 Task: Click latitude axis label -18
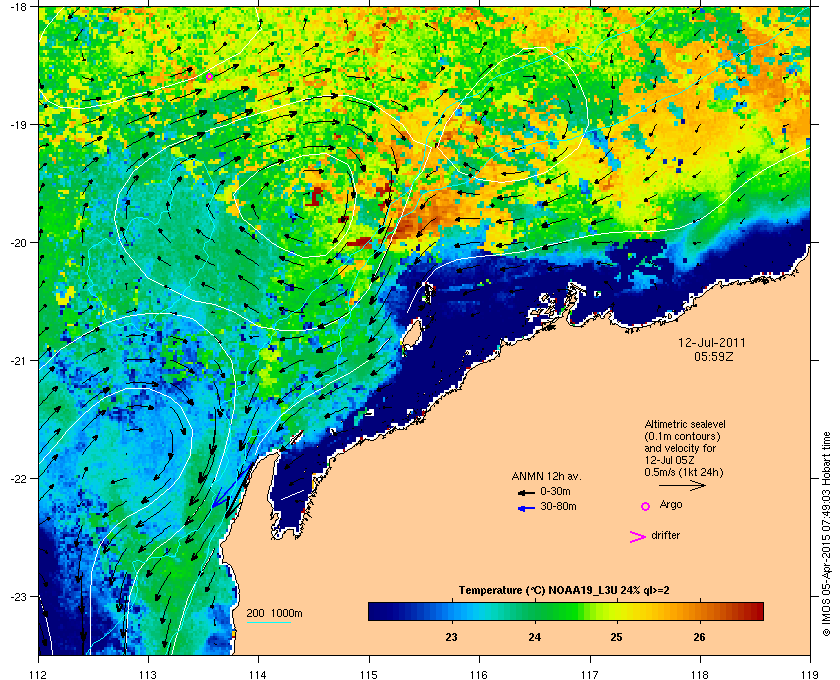point(18,6)
